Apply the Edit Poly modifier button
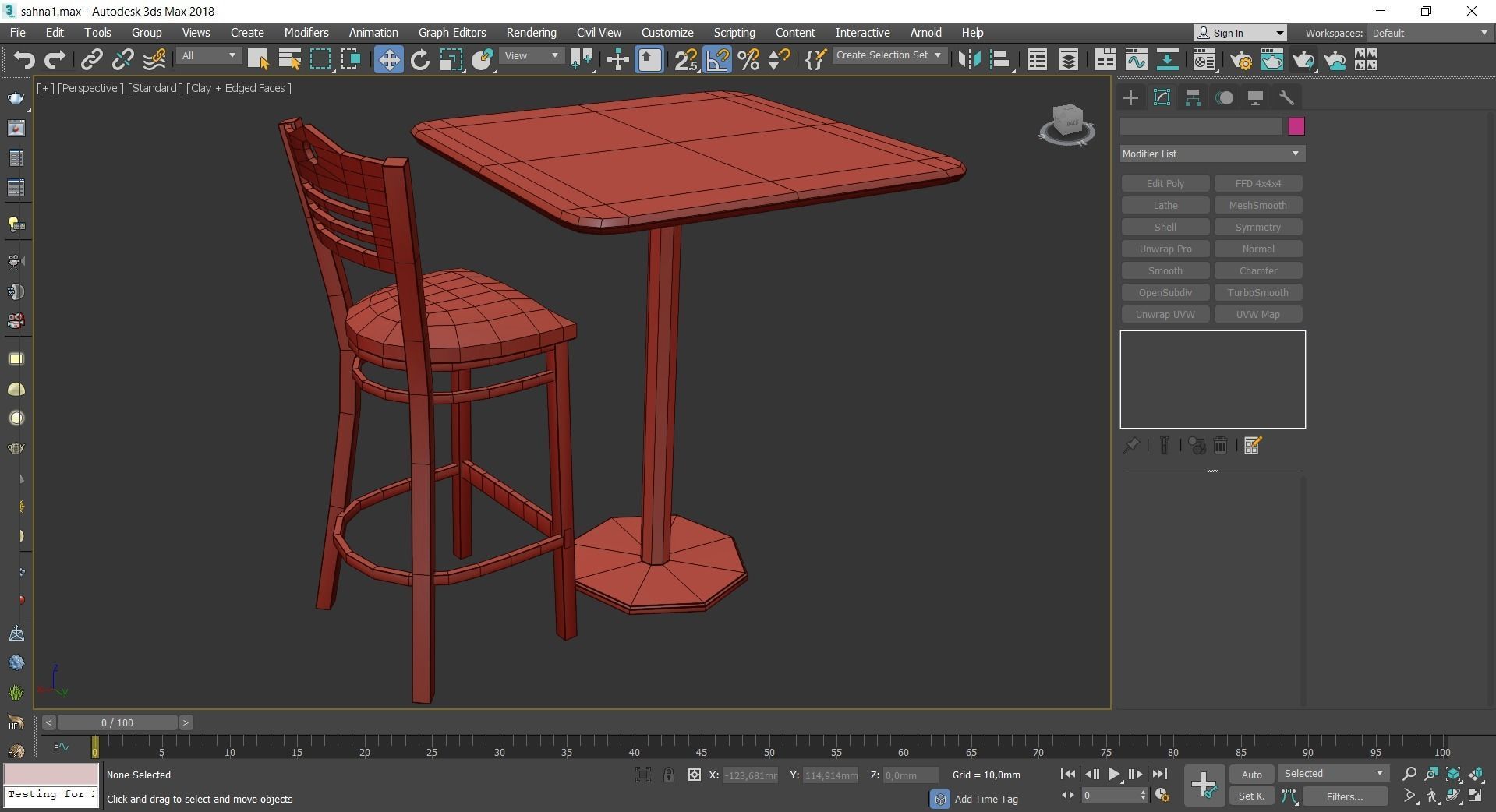 coord(1165,183)
